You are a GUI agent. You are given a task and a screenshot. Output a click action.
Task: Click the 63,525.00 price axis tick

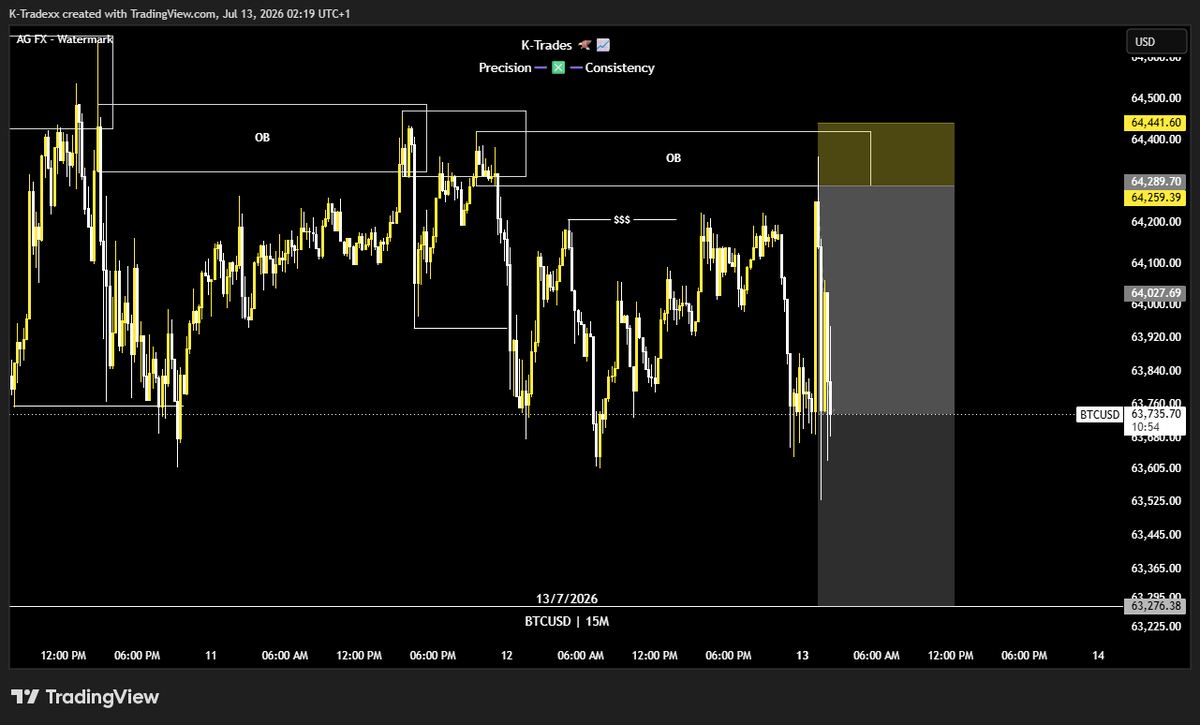[1156, 501]
